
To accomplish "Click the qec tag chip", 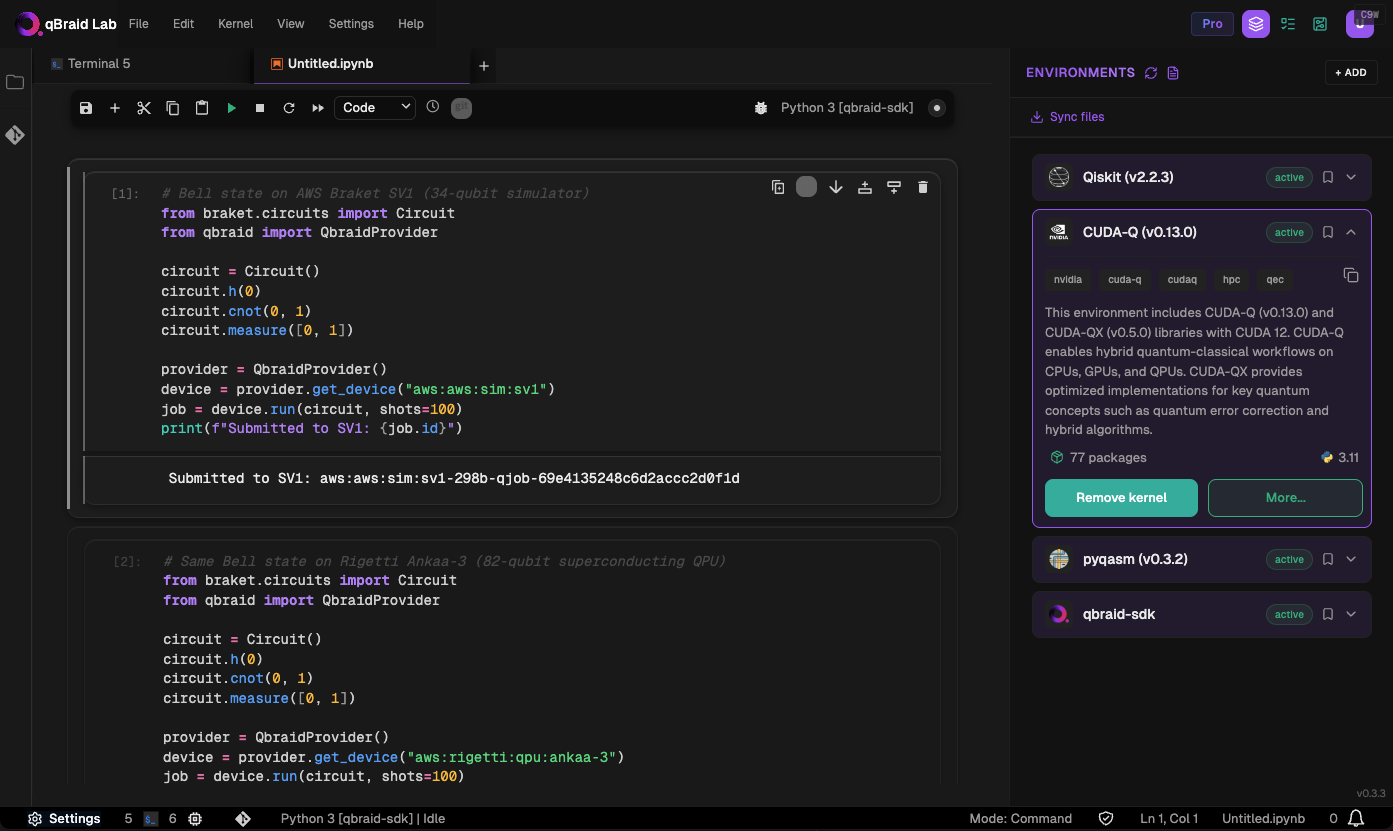I will pyautogui.click(x=1275, y=280).
